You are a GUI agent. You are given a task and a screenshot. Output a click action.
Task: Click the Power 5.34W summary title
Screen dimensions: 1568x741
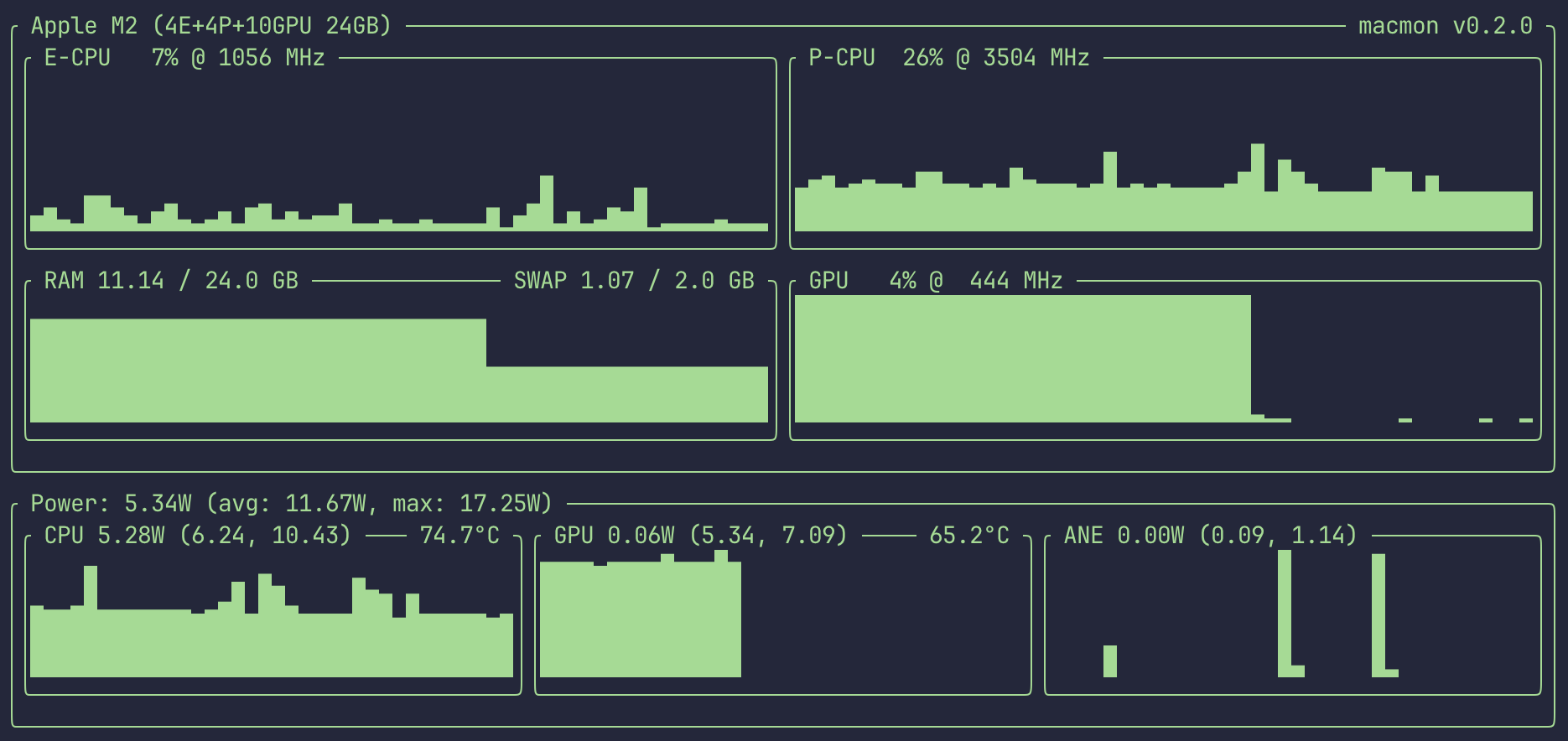(x=292, y=504)
